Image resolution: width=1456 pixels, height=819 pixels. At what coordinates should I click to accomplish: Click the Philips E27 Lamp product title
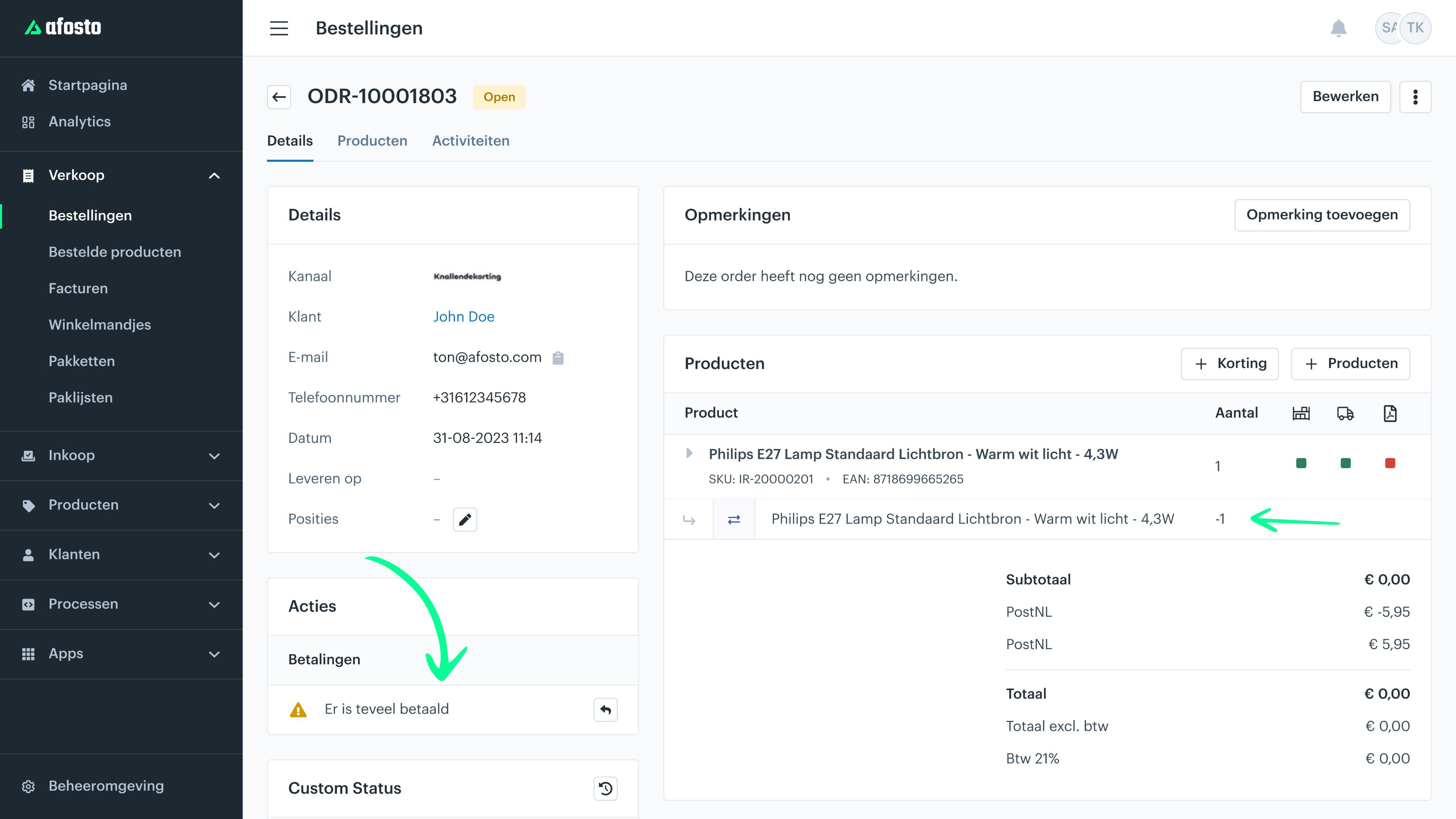pyautogui.click(x=914, y=454)
